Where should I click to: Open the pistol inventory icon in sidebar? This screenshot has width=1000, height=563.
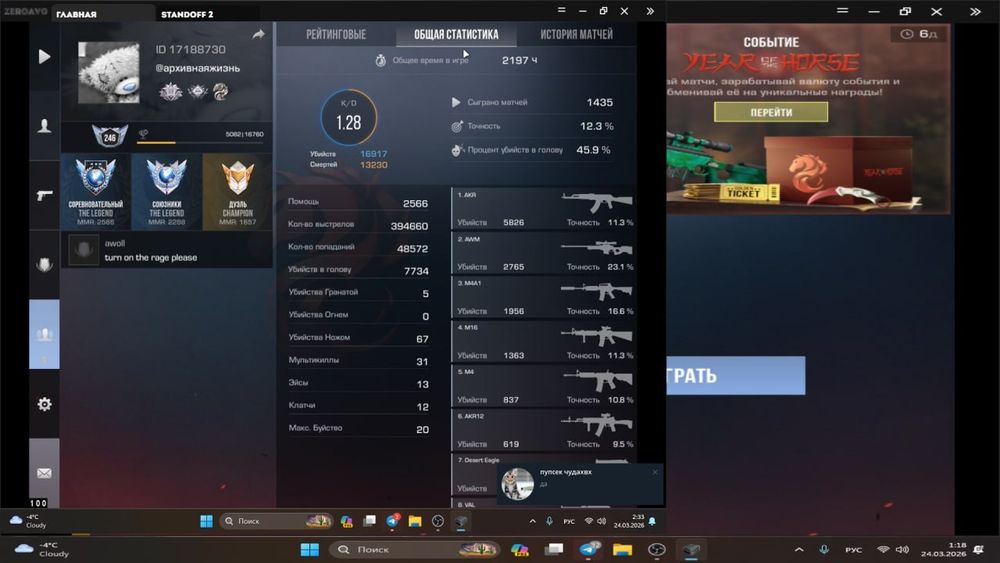(x=44, y=195)
